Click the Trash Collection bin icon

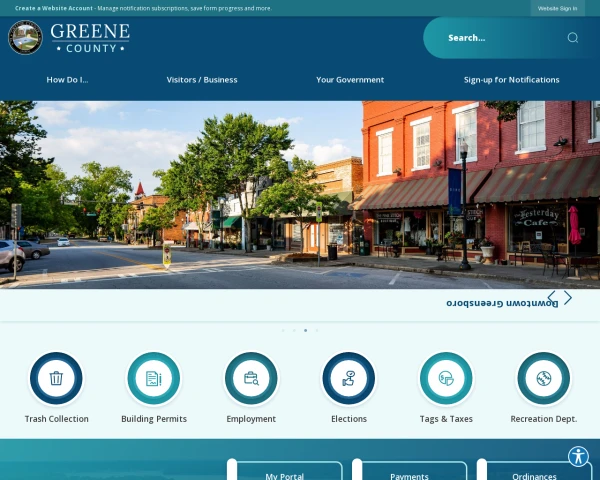click(x=56, y=378)
